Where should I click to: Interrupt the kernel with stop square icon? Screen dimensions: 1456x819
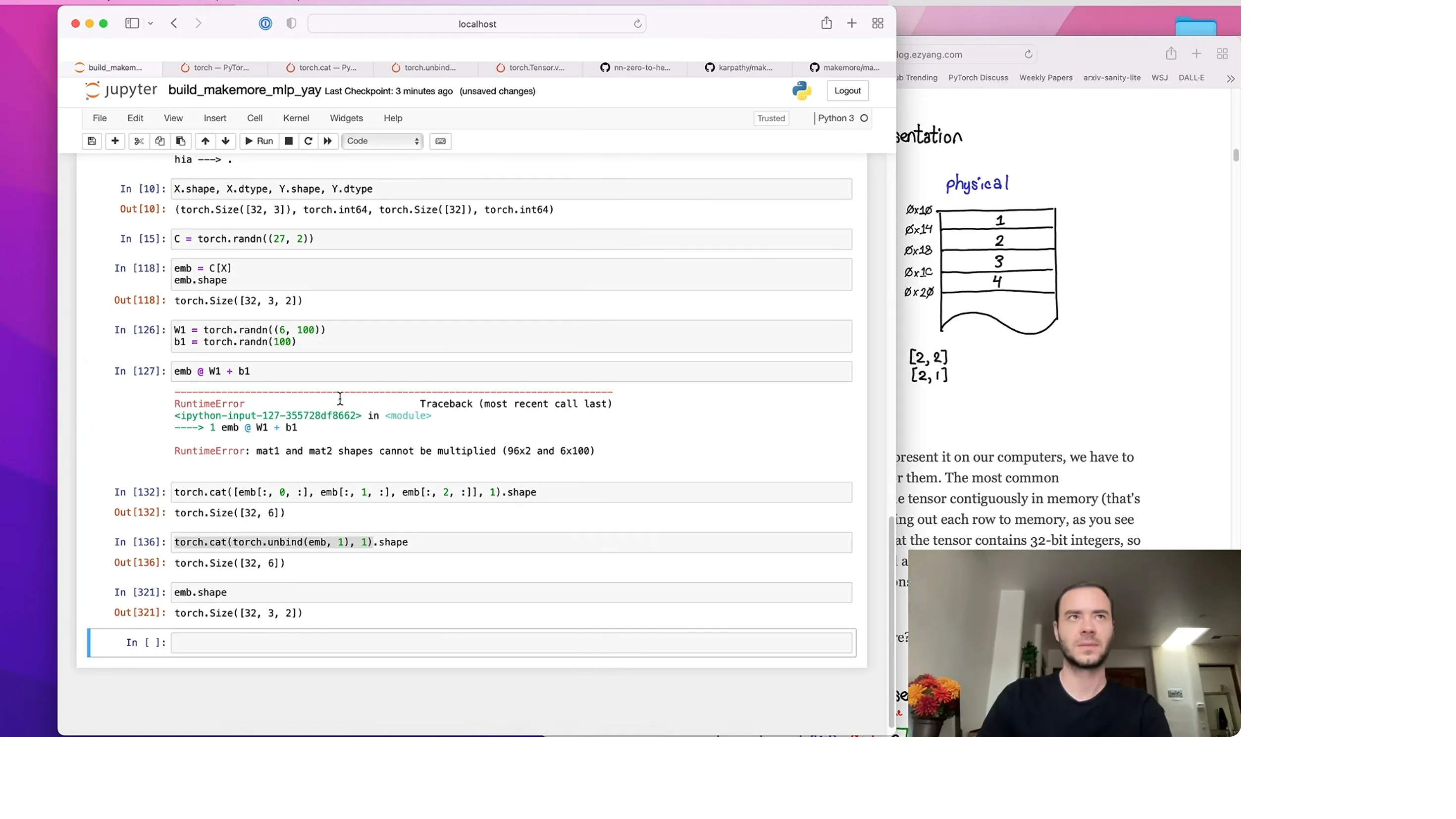288,141
